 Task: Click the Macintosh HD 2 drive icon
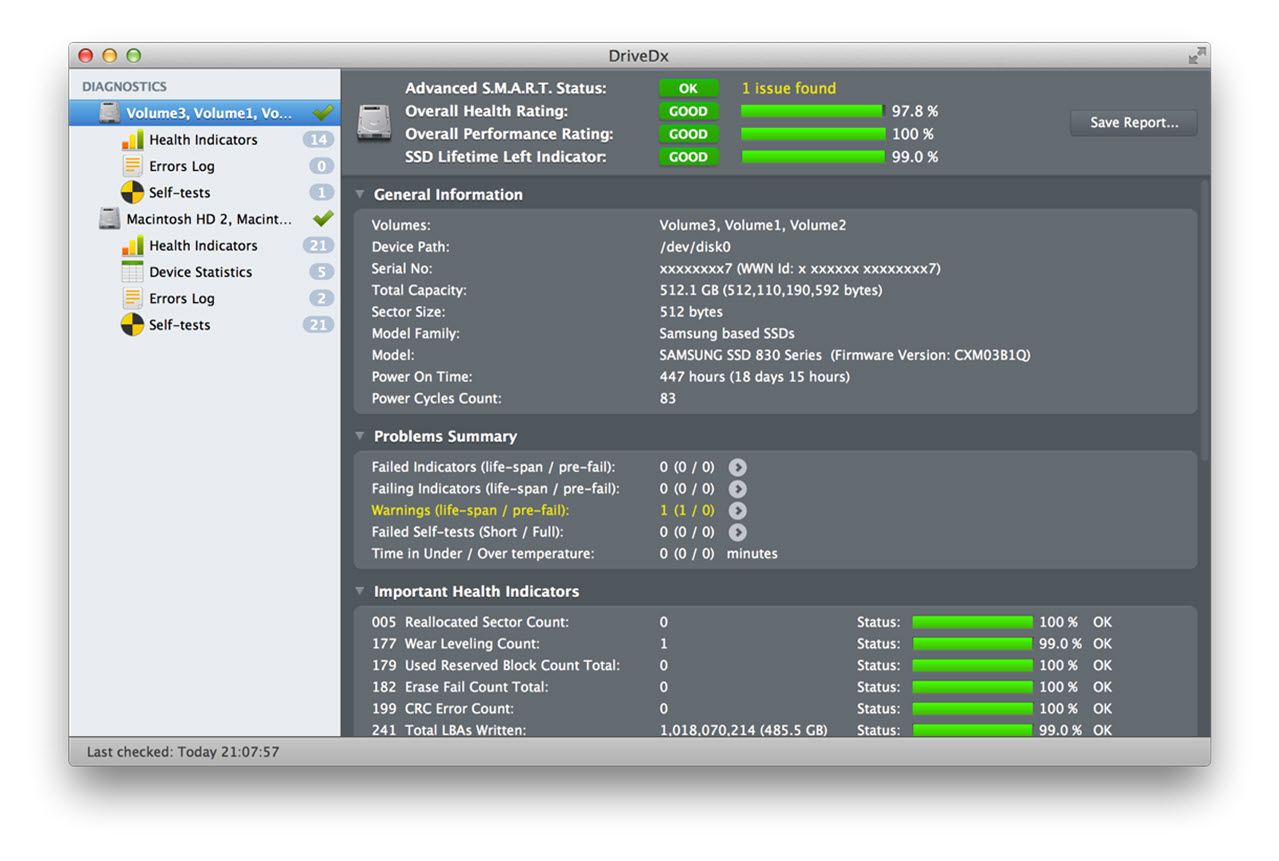pyautogui.click(x=109, y=218)
